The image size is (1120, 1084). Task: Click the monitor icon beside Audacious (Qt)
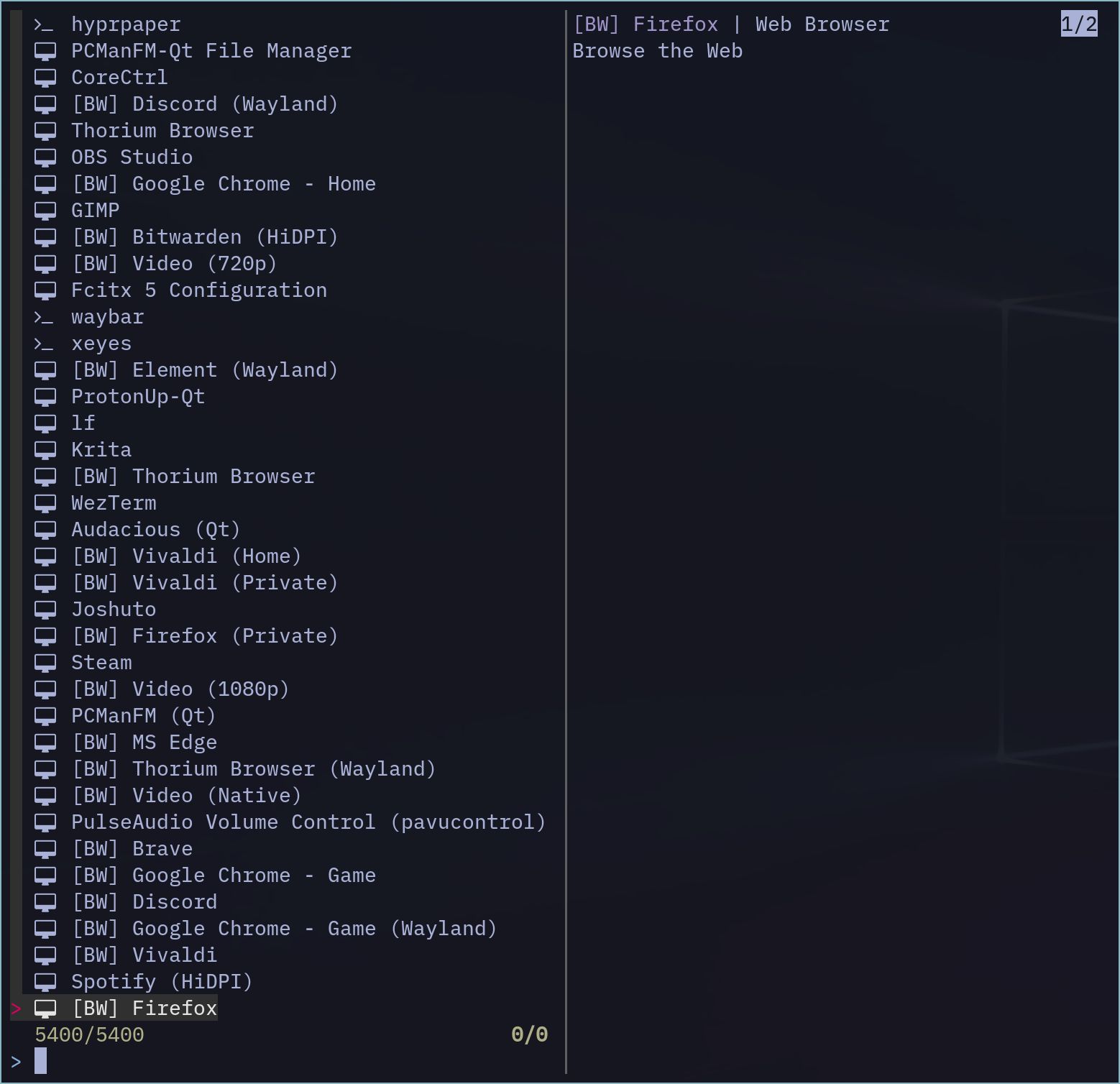[x=45, y=530]
